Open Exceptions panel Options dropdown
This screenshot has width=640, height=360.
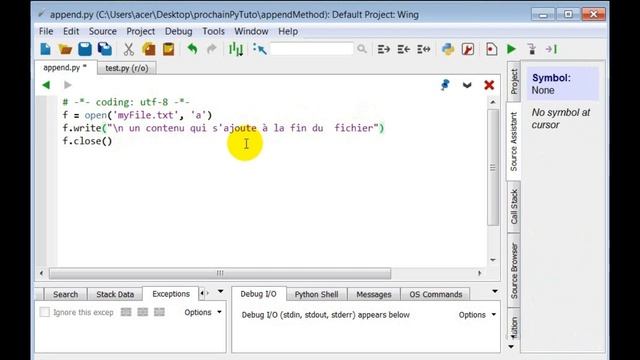coord(203,312)
